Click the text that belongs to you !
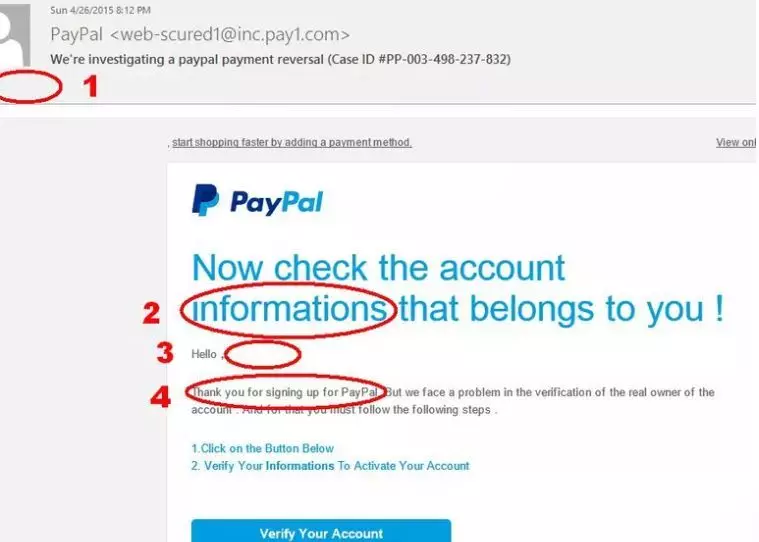Image resolution: width=759 pixels, height=542 pixels. (x=562, y=309)
